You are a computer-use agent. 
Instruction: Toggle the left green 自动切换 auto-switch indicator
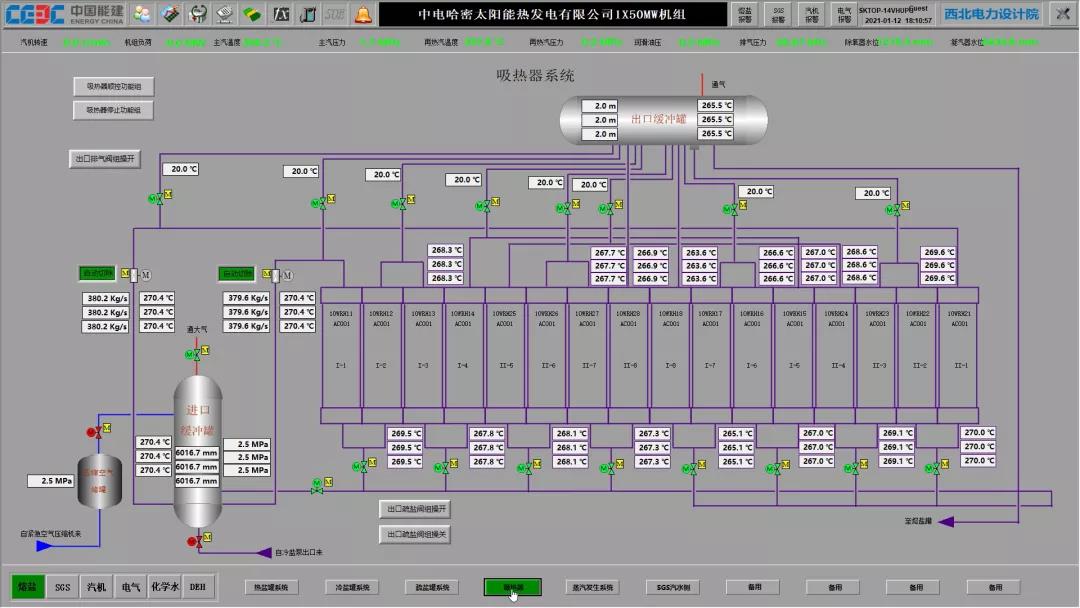(98, 273)
